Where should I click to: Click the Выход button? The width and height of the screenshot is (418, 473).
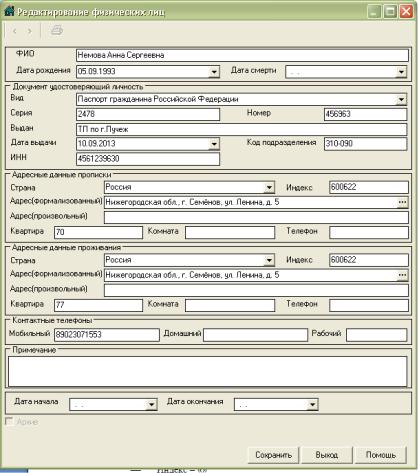click(327, 455)
